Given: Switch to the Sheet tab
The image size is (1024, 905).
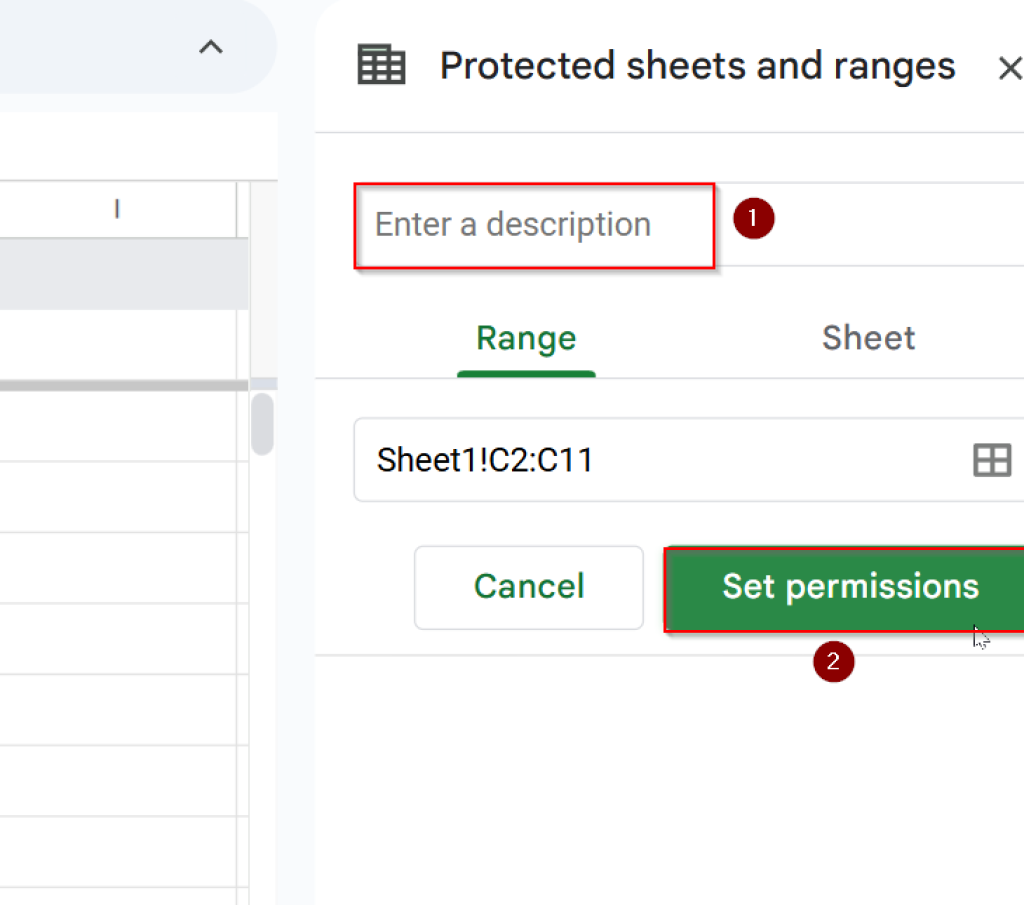Looking at the screenshot, I should (x=868, y=337).
